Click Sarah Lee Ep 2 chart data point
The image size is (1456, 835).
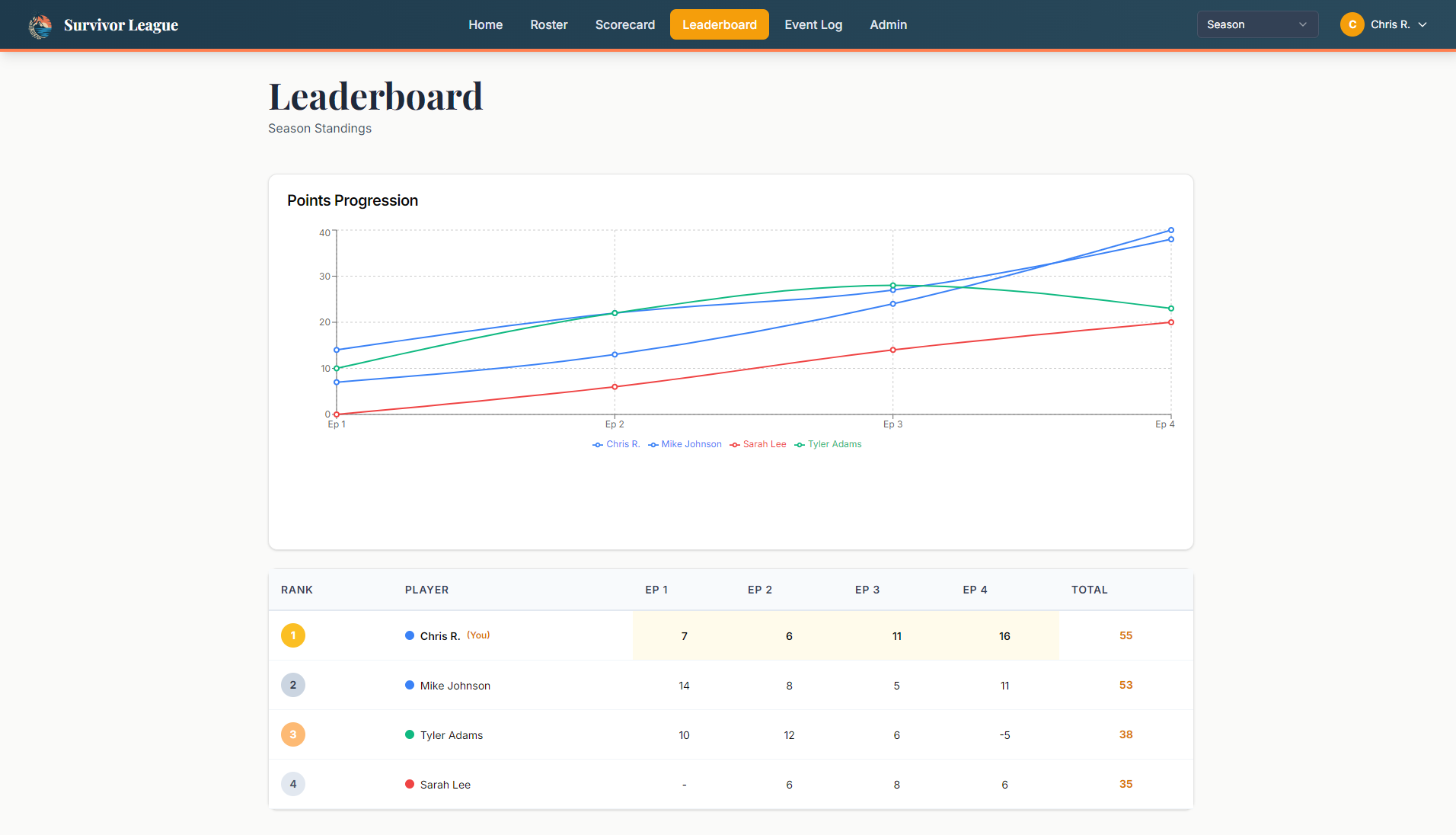point(615,387)
